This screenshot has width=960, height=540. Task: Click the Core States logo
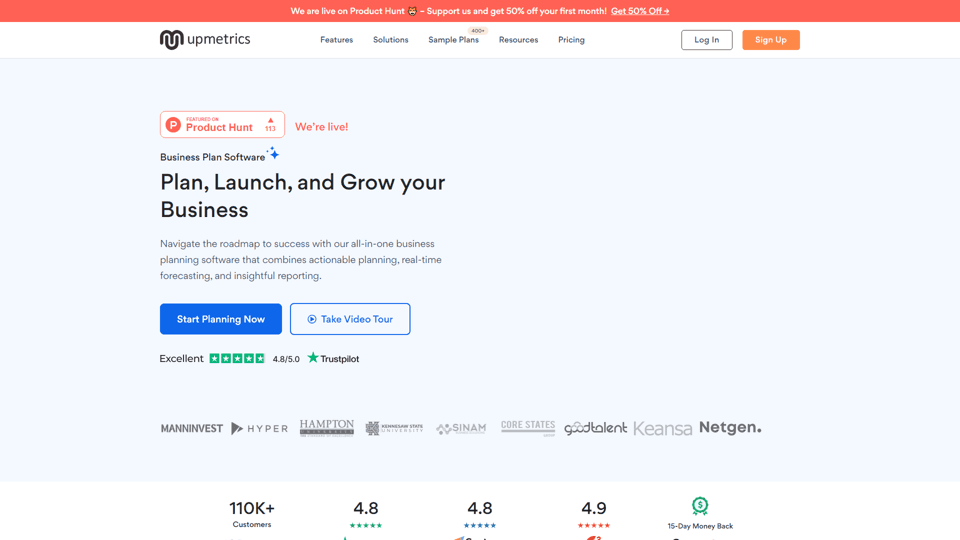click(x=528, y=427)
